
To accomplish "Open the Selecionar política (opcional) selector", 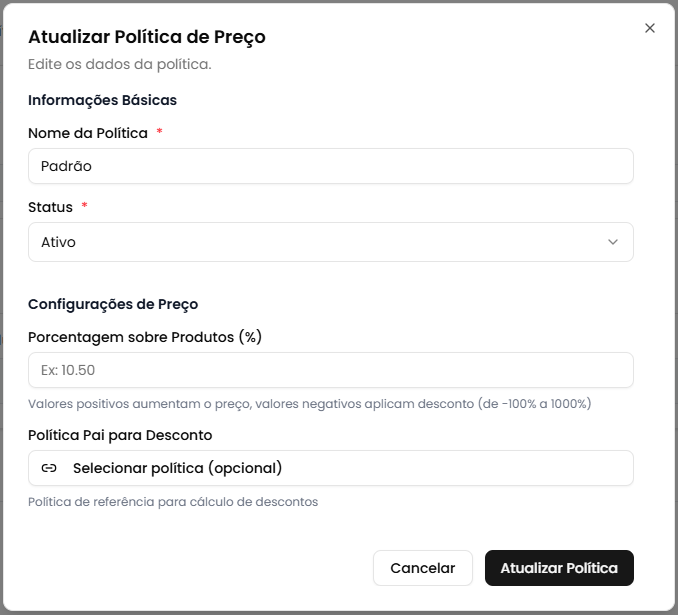I will pyautogui.click(x=330, y=468).
